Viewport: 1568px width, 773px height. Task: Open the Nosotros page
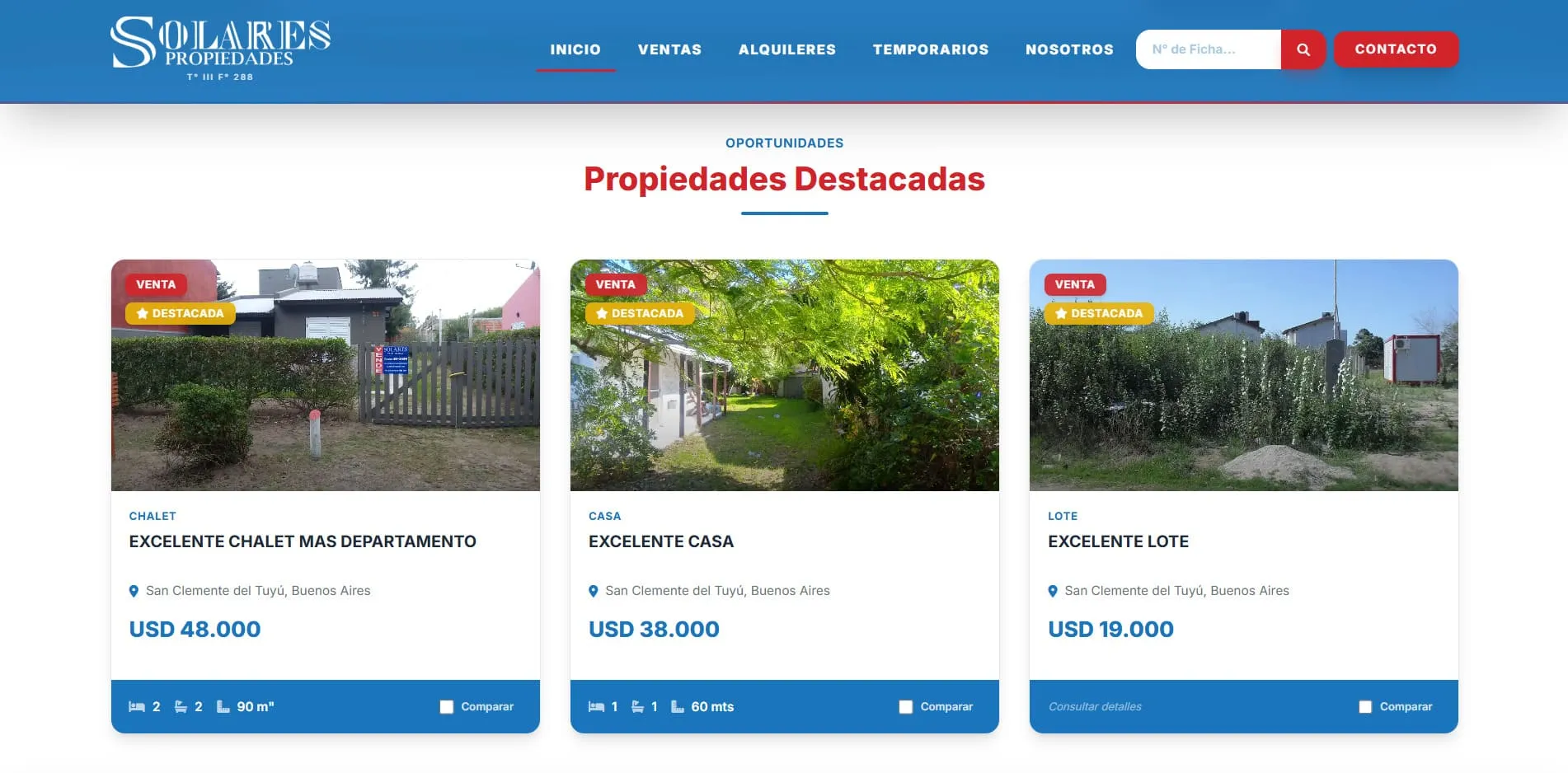[1069, 49]
